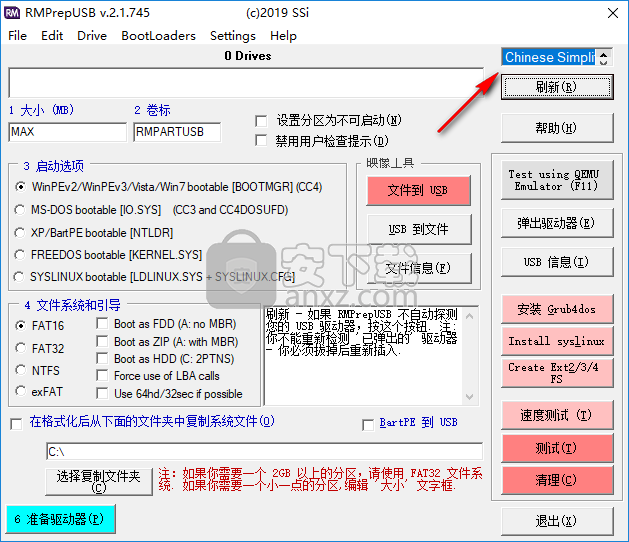Select the exFAT file system
This screenshot has width=629, height=542.
pyautogui.click(x=20, y=391)
